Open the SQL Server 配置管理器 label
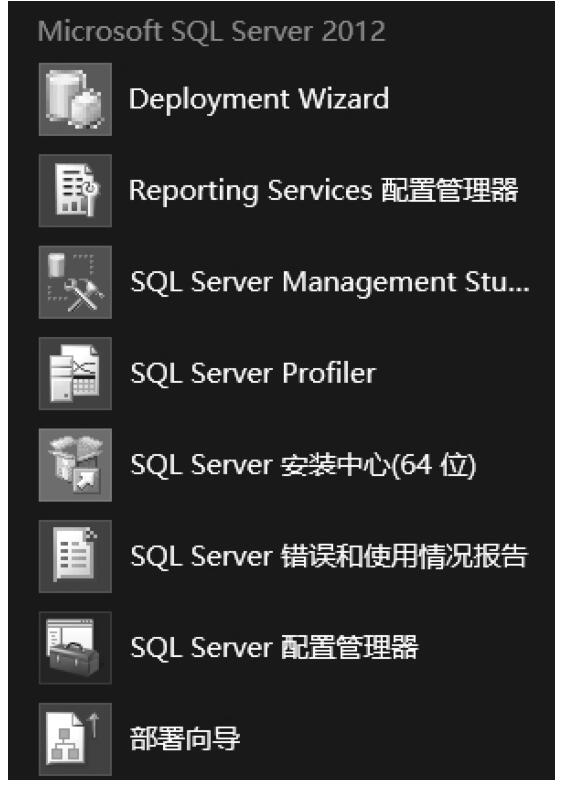The image size is (565, 788). (x=274, y=648)
